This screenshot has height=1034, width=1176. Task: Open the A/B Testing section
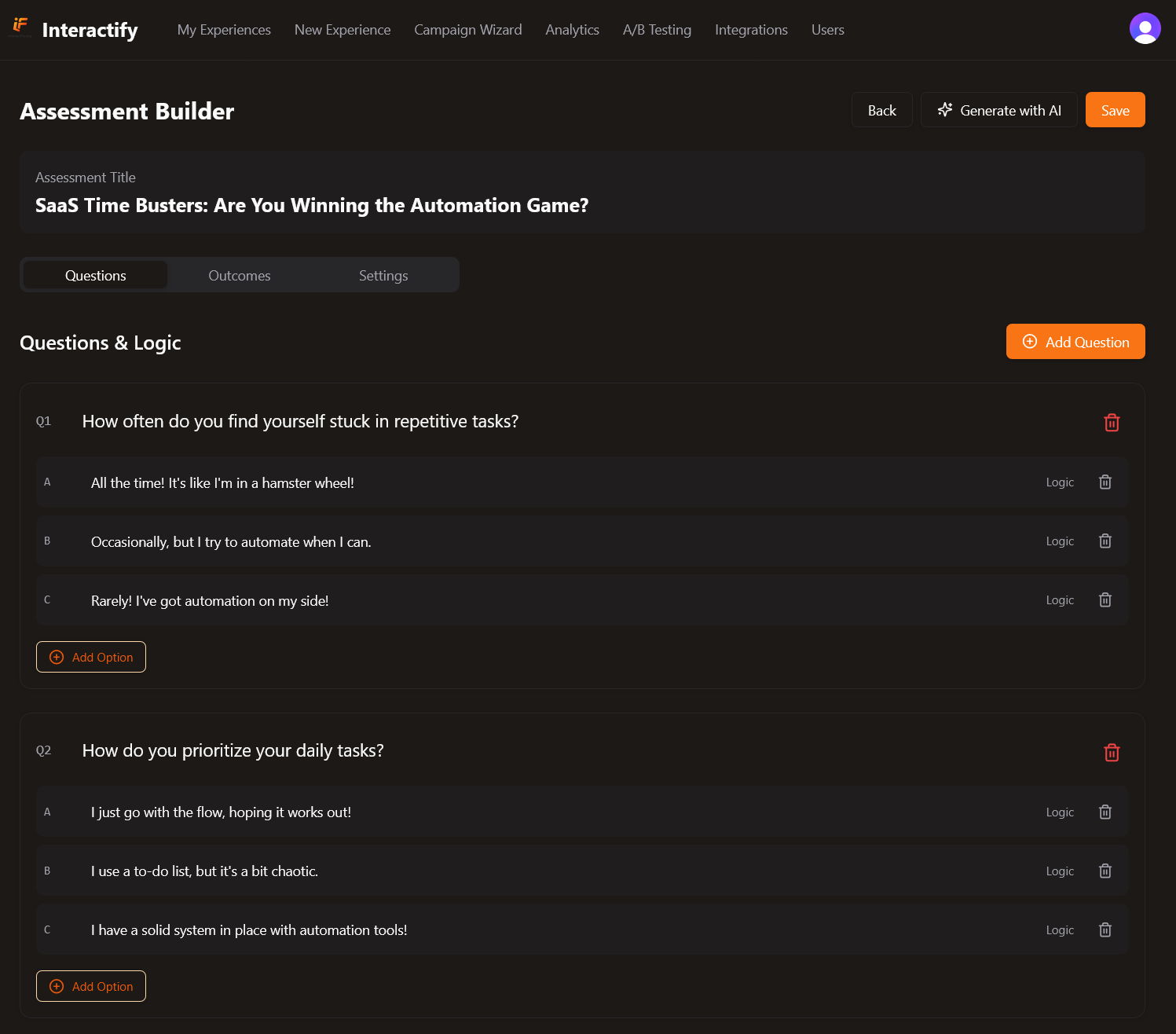pyautogui.click(x=657, y=30)
